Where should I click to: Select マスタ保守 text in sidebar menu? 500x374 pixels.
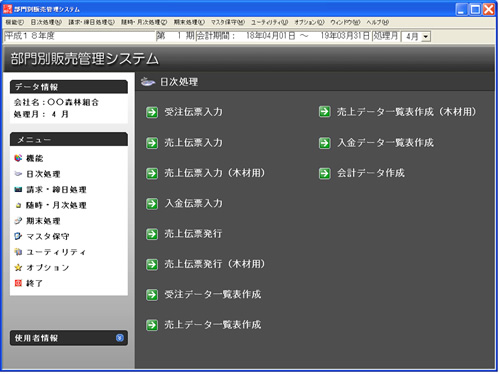click(48, 237)
